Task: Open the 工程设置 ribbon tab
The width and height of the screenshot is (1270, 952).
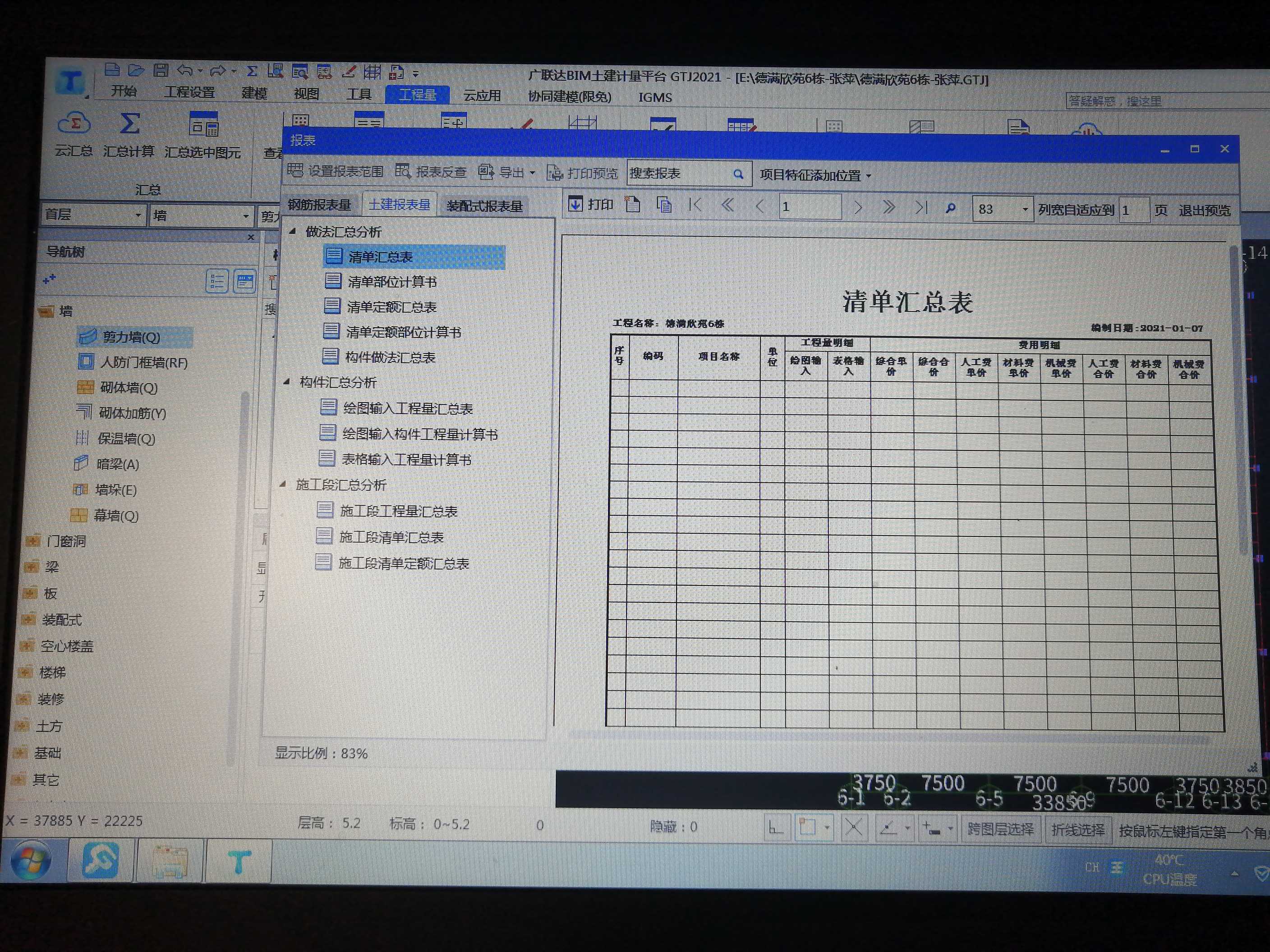Action: pyautogui.click(x=189, y=92)
